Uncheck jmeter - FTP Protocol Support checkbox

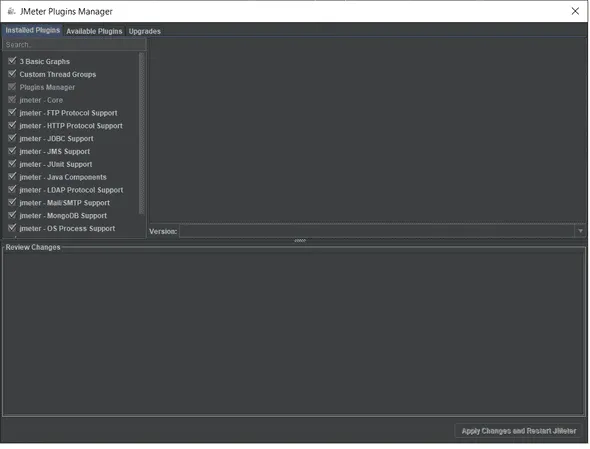pyautogui.click(x=12, y=112)
